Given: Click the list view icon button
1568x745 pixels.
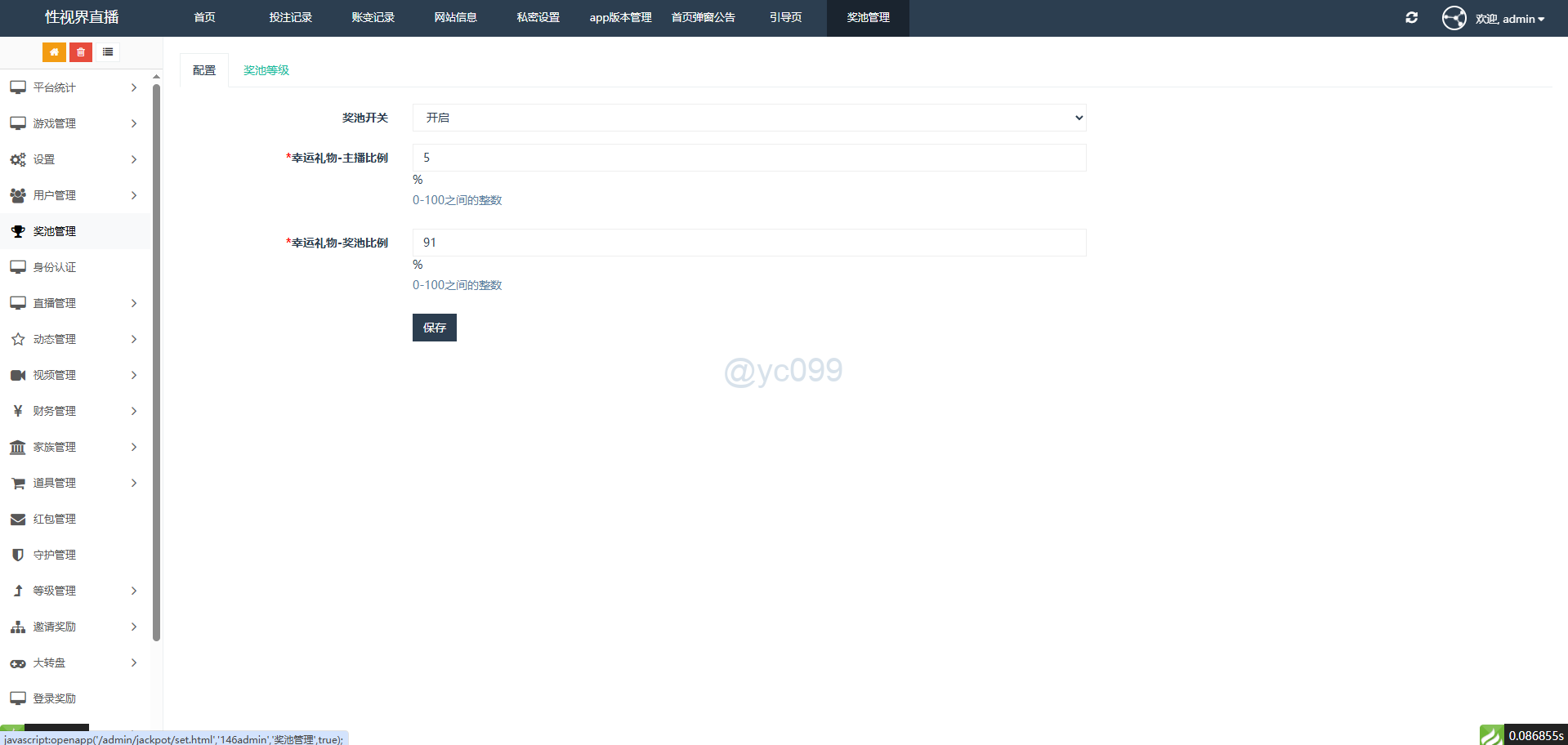Looking at the screenshot, I should tap(108, 52).
